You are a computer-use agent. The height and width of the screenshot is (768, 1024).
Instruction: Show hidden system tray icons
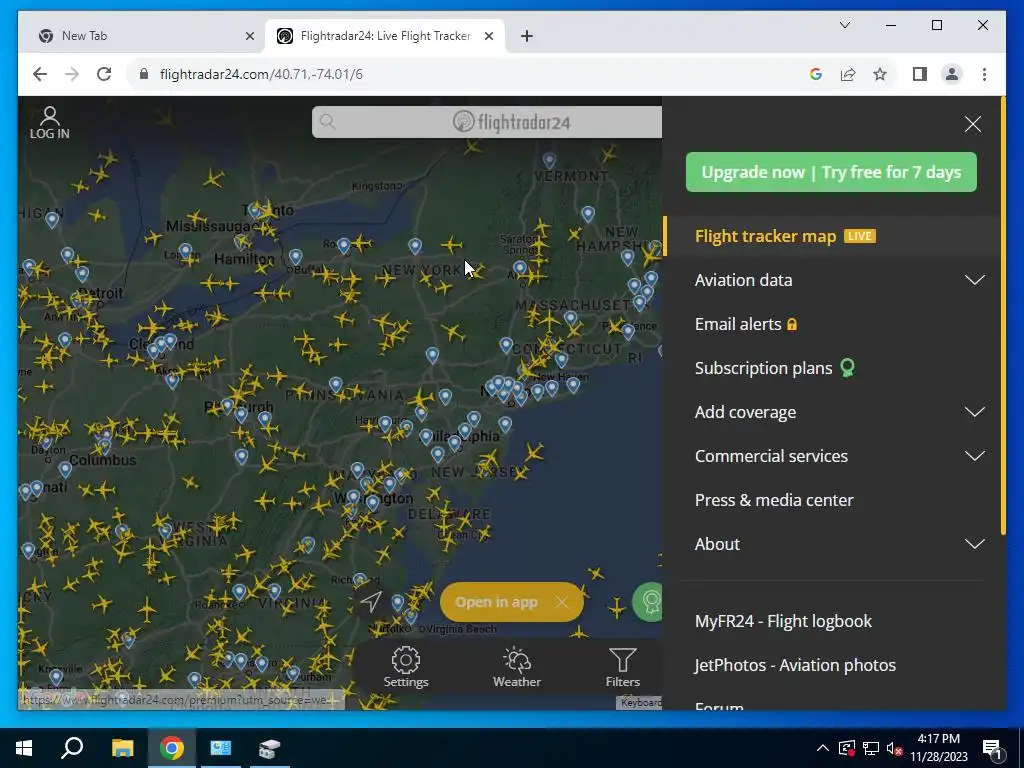point(822,748)
